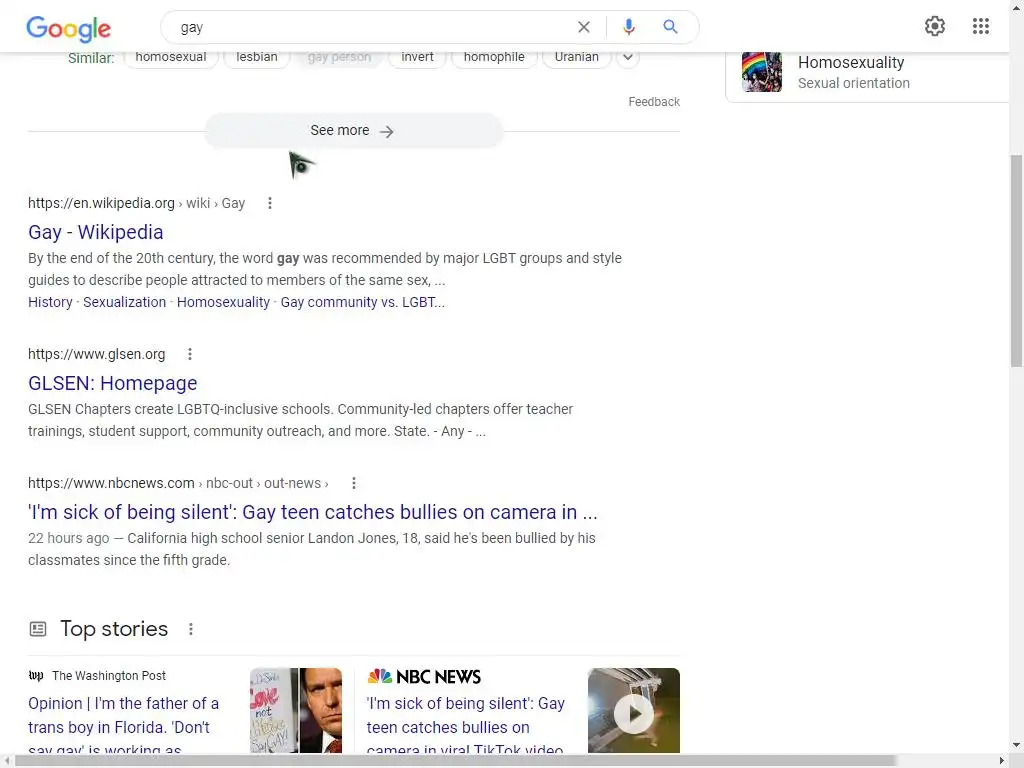Click the horizontal scrollbar right arrow

(1002, 761)
